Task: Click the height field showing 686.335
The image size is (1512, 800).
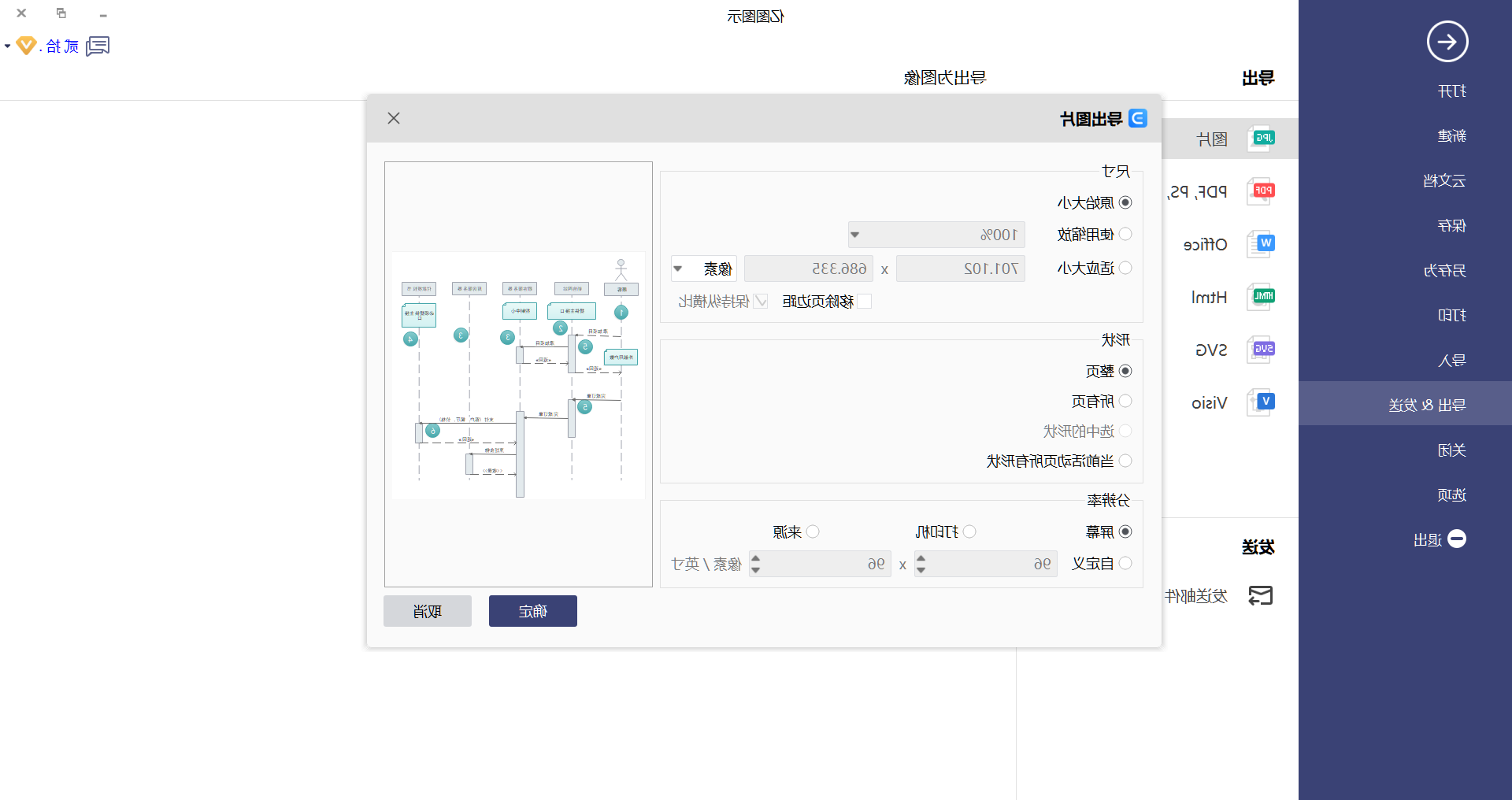Action: pyautogui.click(x=808, y=269)
